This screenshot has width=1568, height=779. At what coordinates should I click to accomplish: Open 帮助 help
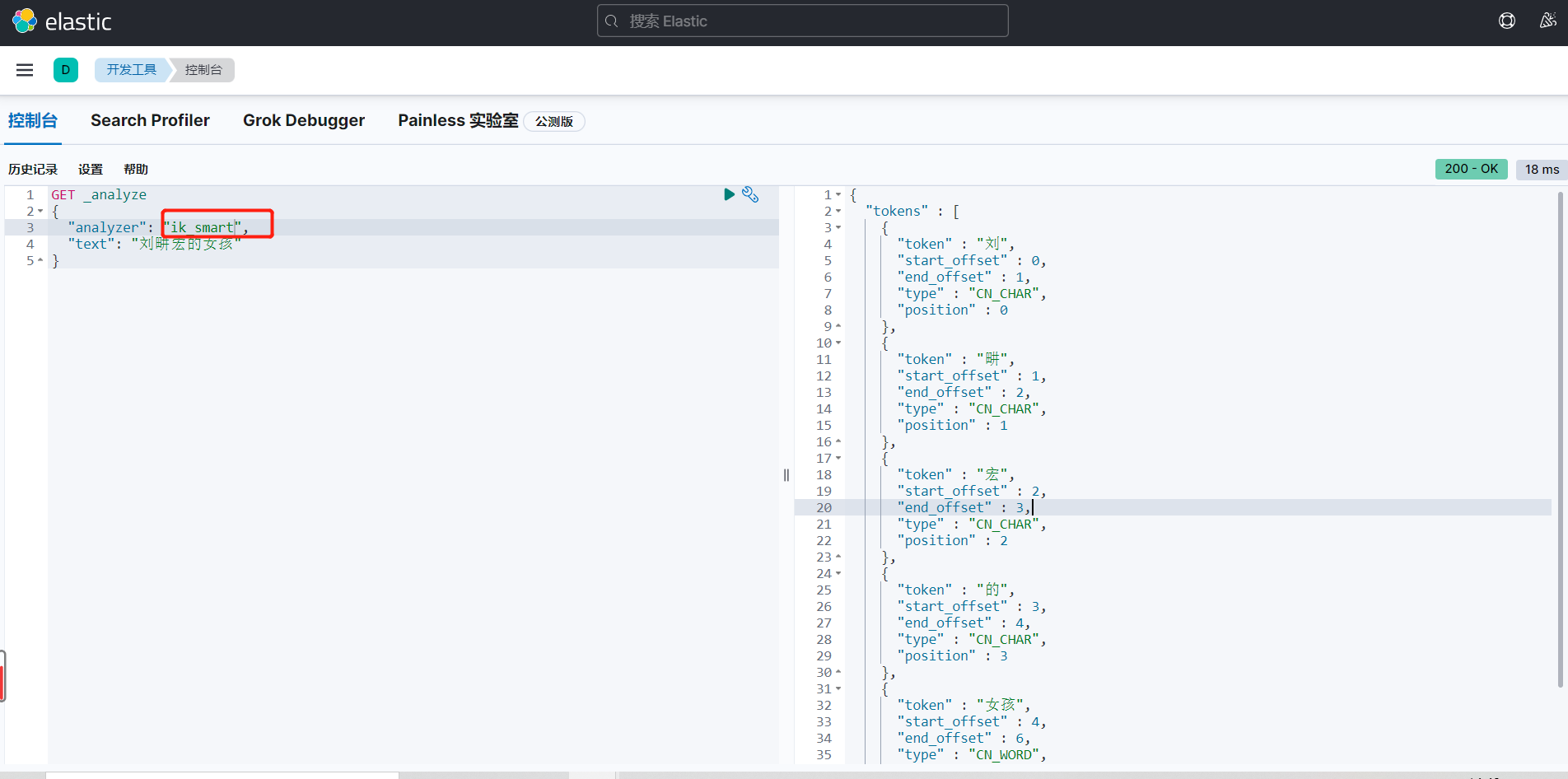(136, 170)
